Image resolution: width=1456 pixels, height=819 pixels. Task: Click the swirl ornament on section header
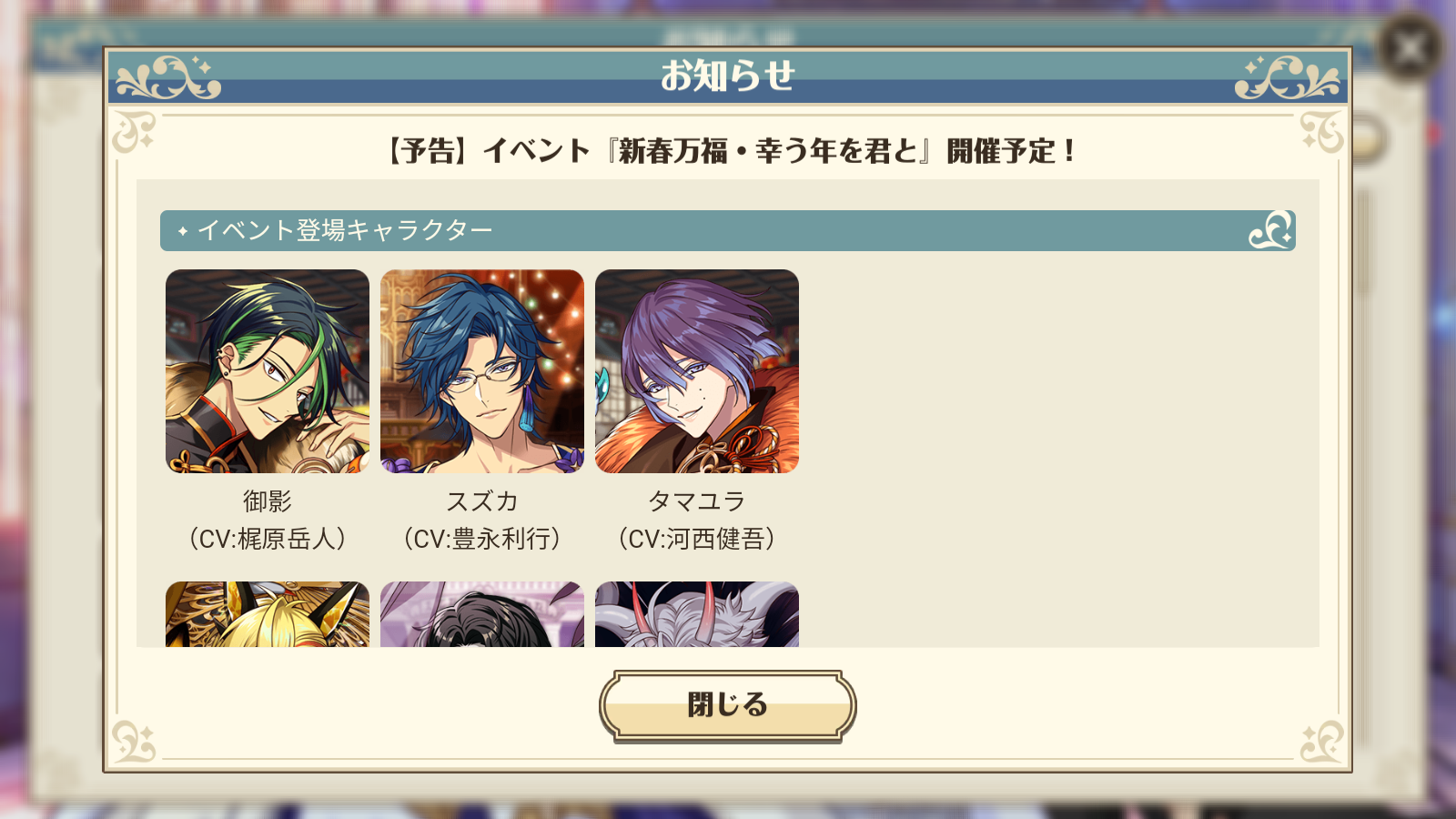(x=1270, y=230)
